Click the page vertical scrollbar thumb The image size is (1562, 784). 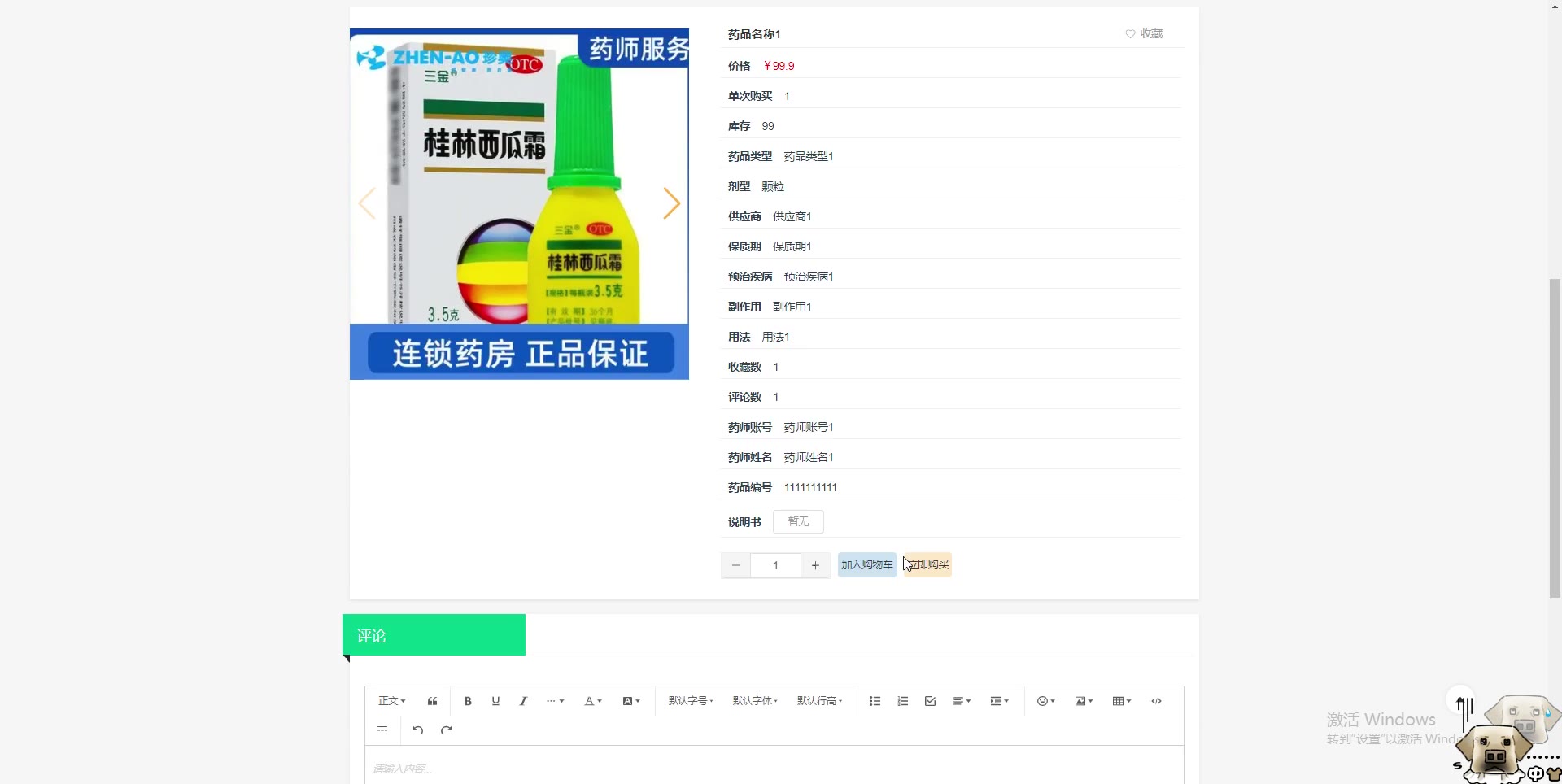1555,438
